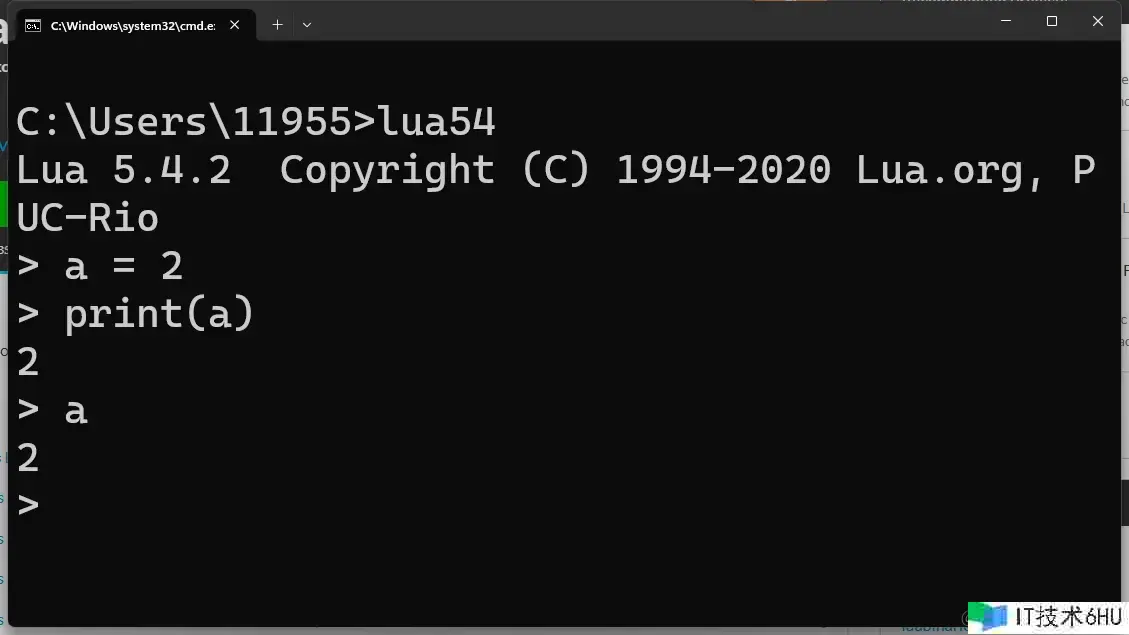The width and height of the screenshot is (1129, 635).
Task: Click the "IT技术6HU" watermark text
Action: coord(1067,616)
